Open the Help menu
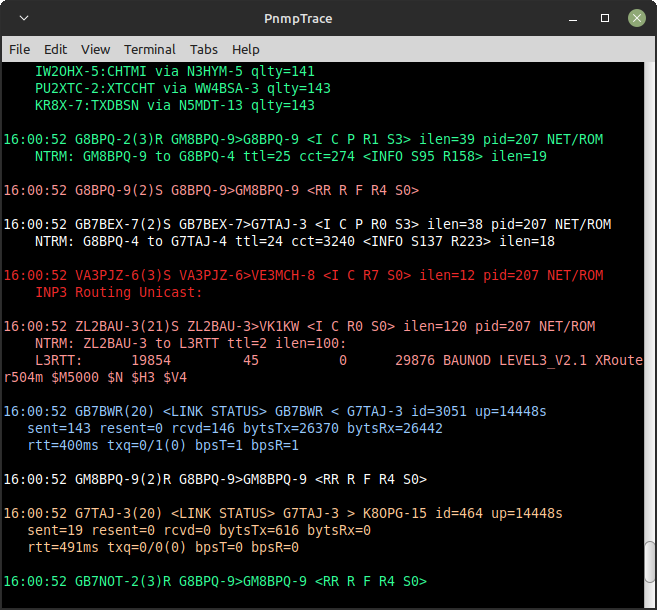Screen dimensions: 657x610 [x=245, y=49]
